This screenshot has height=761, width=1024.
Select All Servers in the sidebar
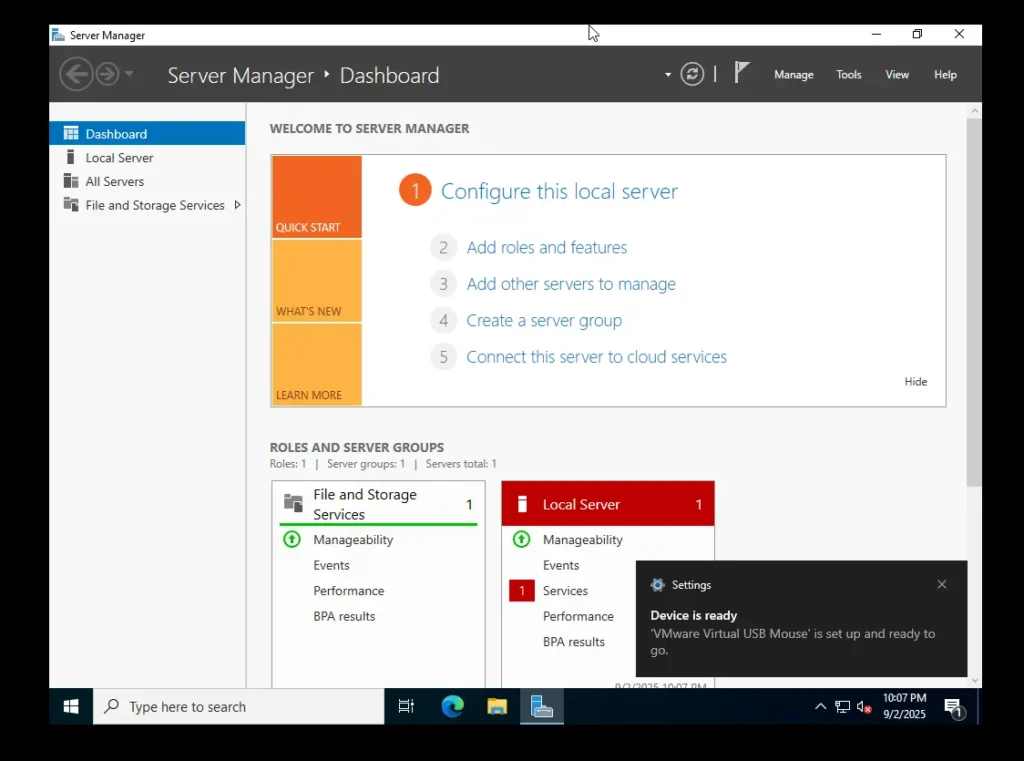click(147, 181)
